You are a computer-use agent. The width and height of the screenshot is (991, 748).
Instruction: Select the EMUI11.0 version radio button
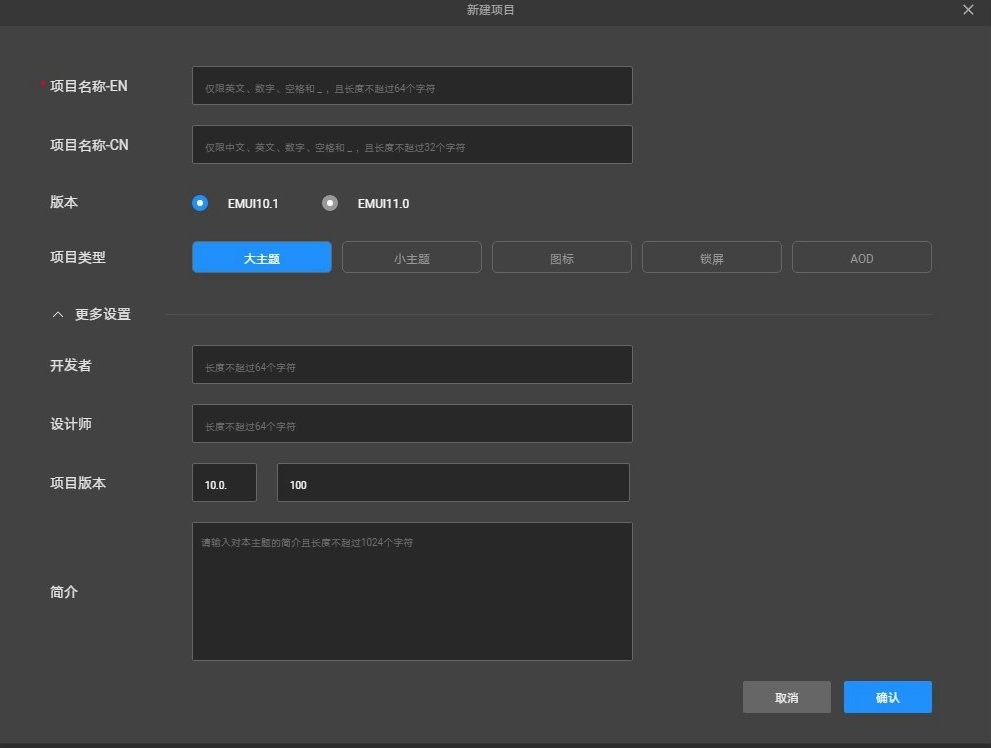(330, 203)
